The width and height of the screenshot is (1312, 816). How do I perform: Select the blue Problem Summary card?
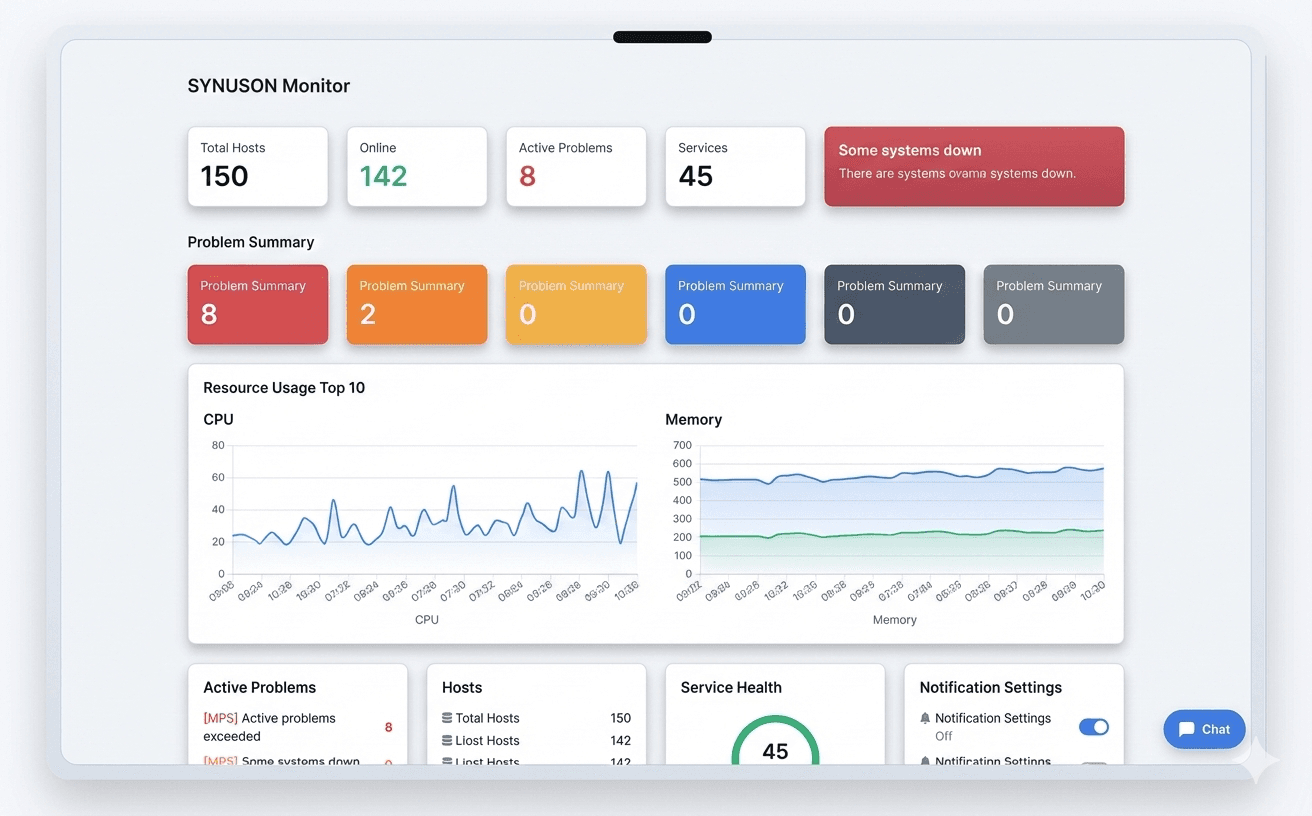(x=735, y=304)
